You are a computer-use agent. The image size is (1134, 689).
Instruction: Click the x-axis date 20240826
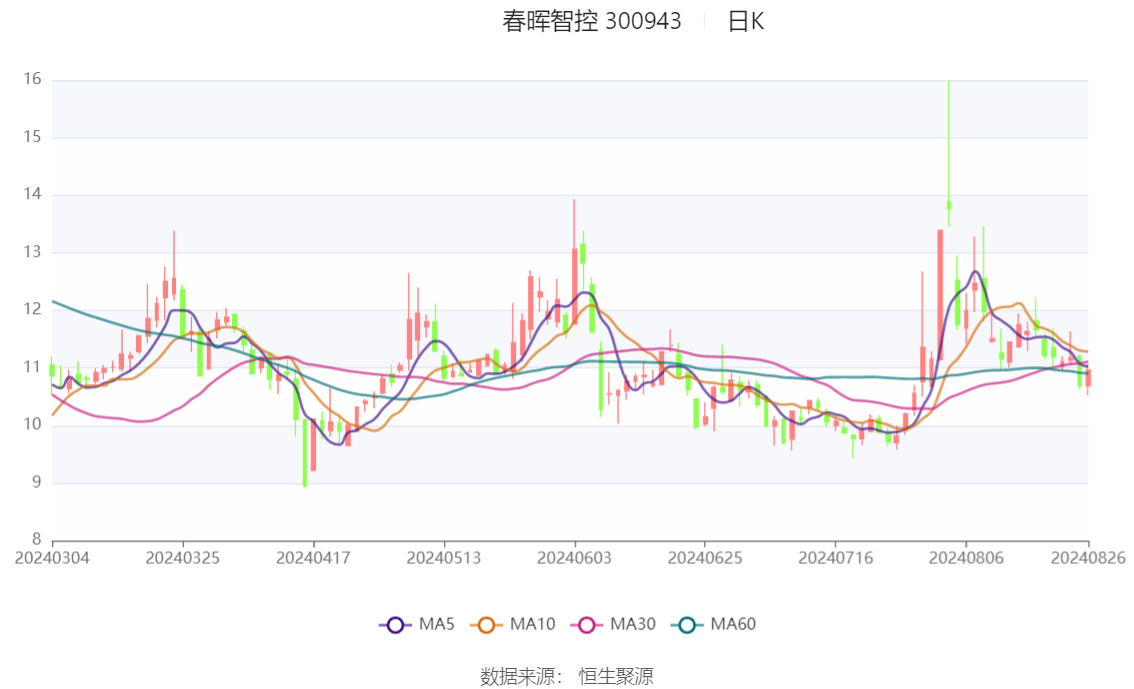1088,558
